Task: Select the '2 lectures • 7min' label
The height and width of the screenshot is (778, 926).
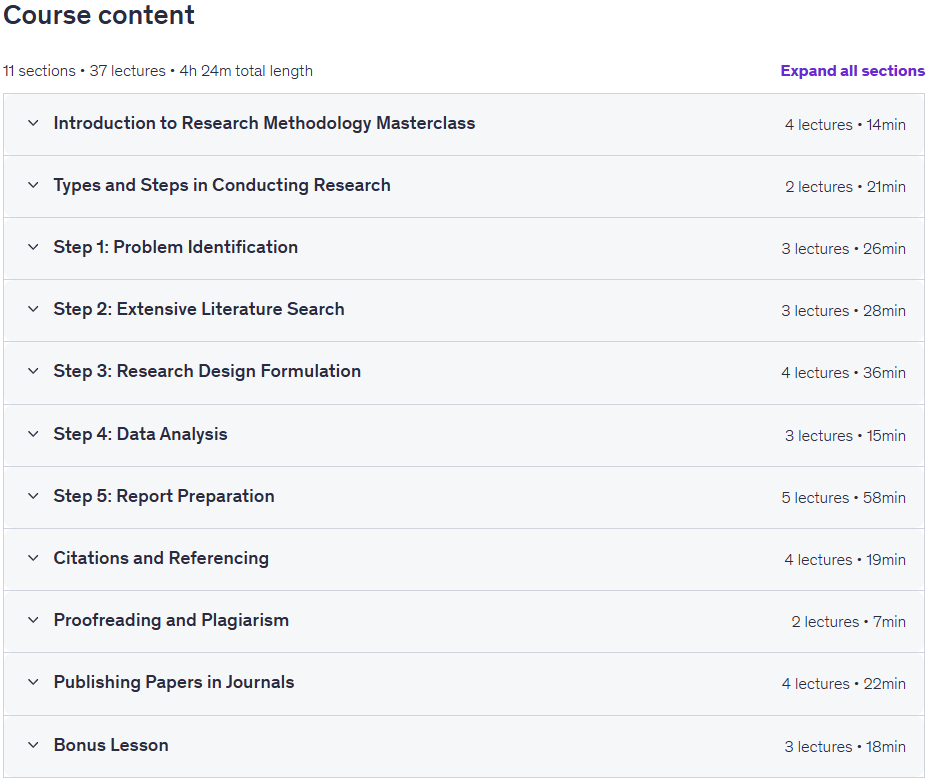Action: pyautogui.click(x=849, y=621)
